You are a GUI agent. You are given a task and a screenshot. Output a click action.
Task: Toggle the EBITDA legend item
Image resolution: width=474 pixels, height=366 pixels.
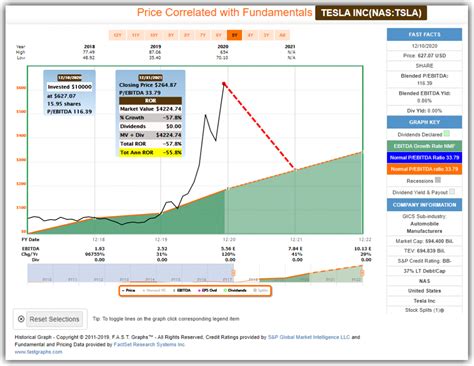coord(182,291)
